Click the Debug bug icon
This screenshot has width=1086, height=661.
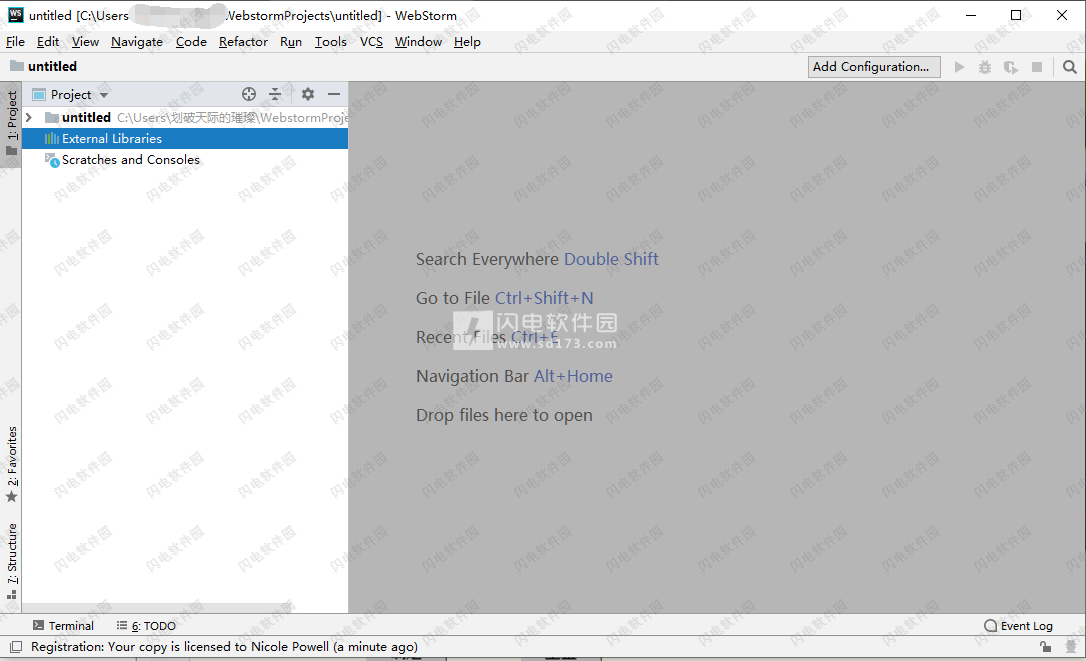[x=985, y=67]
